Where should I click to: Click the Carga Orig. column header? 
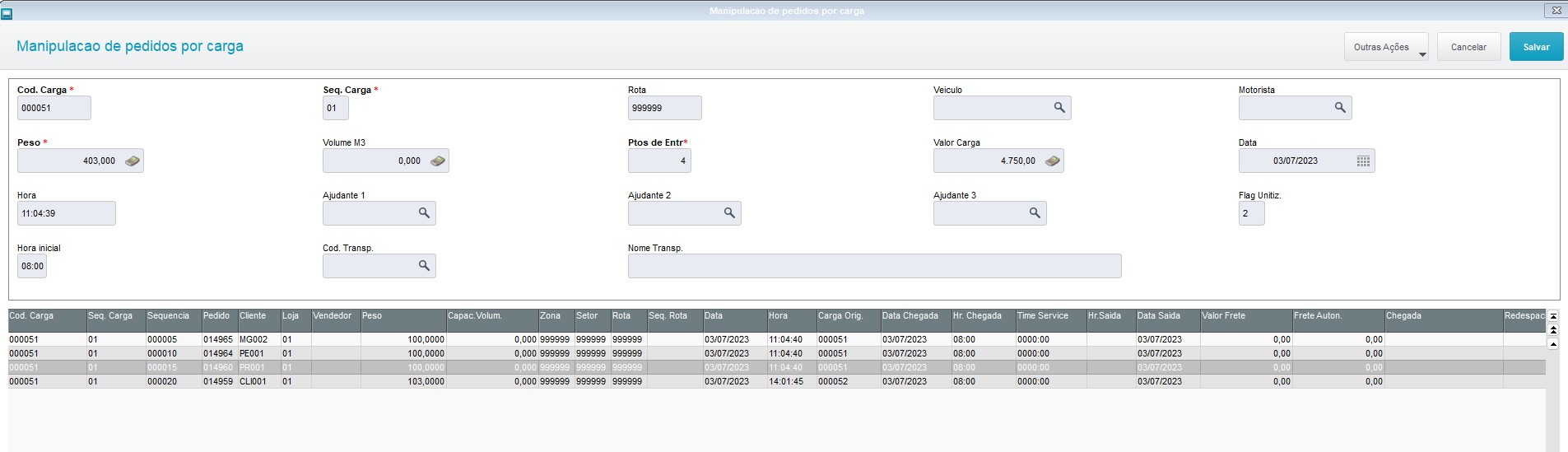(849, 320)
